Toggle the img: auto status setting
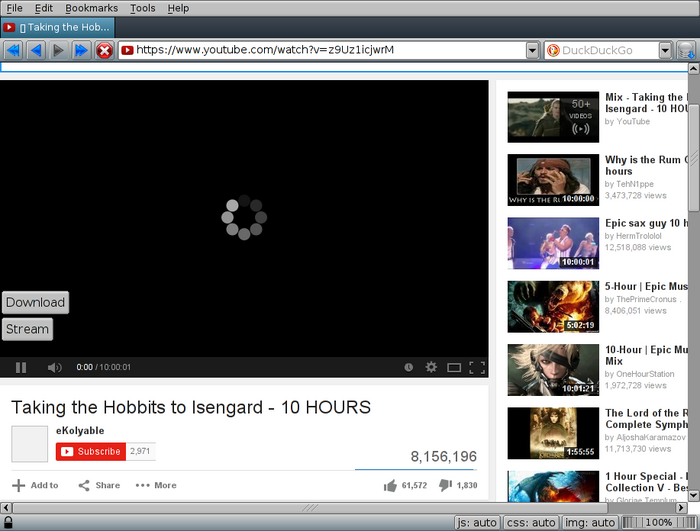 click(x=589, y=522)
